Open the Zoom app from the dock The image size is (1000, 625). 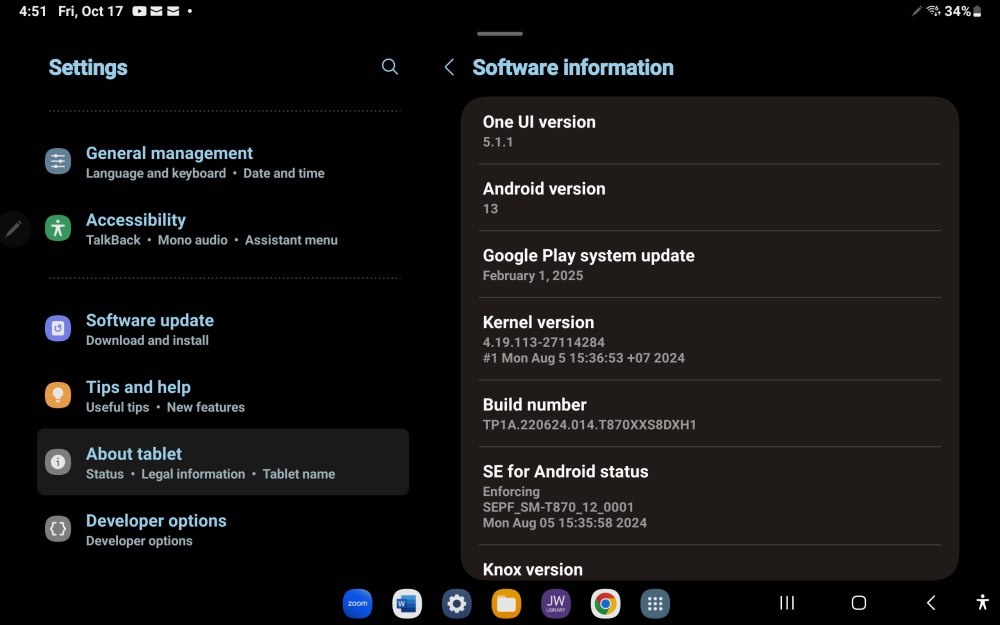point(357,603)
